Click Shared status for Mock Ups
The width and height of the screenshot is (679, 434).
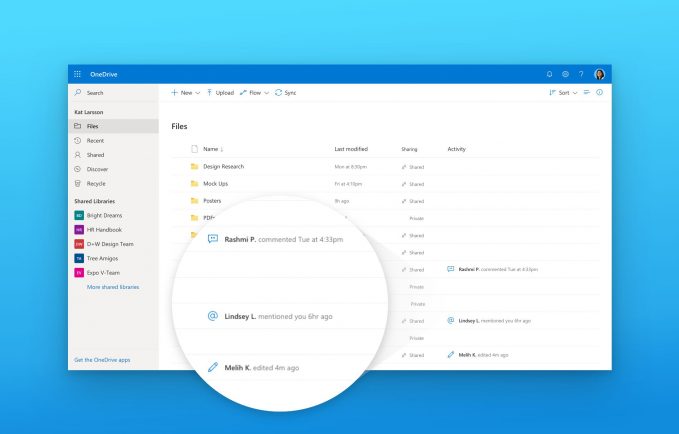413,184
